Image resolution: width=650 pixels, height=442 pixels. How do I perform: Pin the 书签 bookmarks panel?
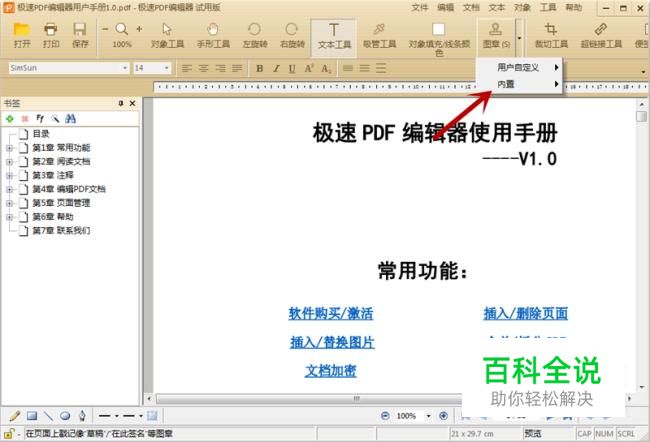click(x=121, y=103)
